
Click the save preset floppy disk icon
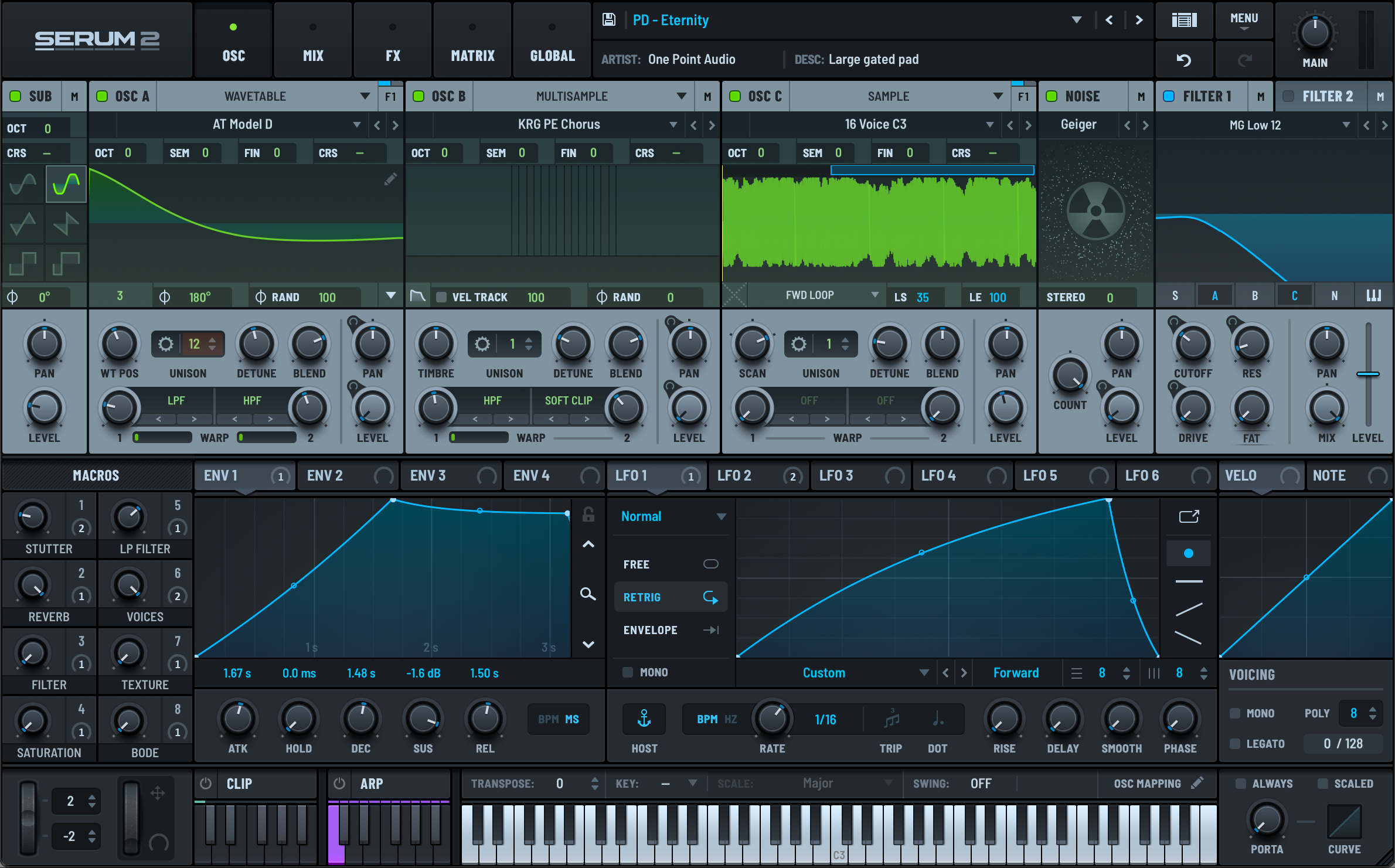click(x=609, y=20)
